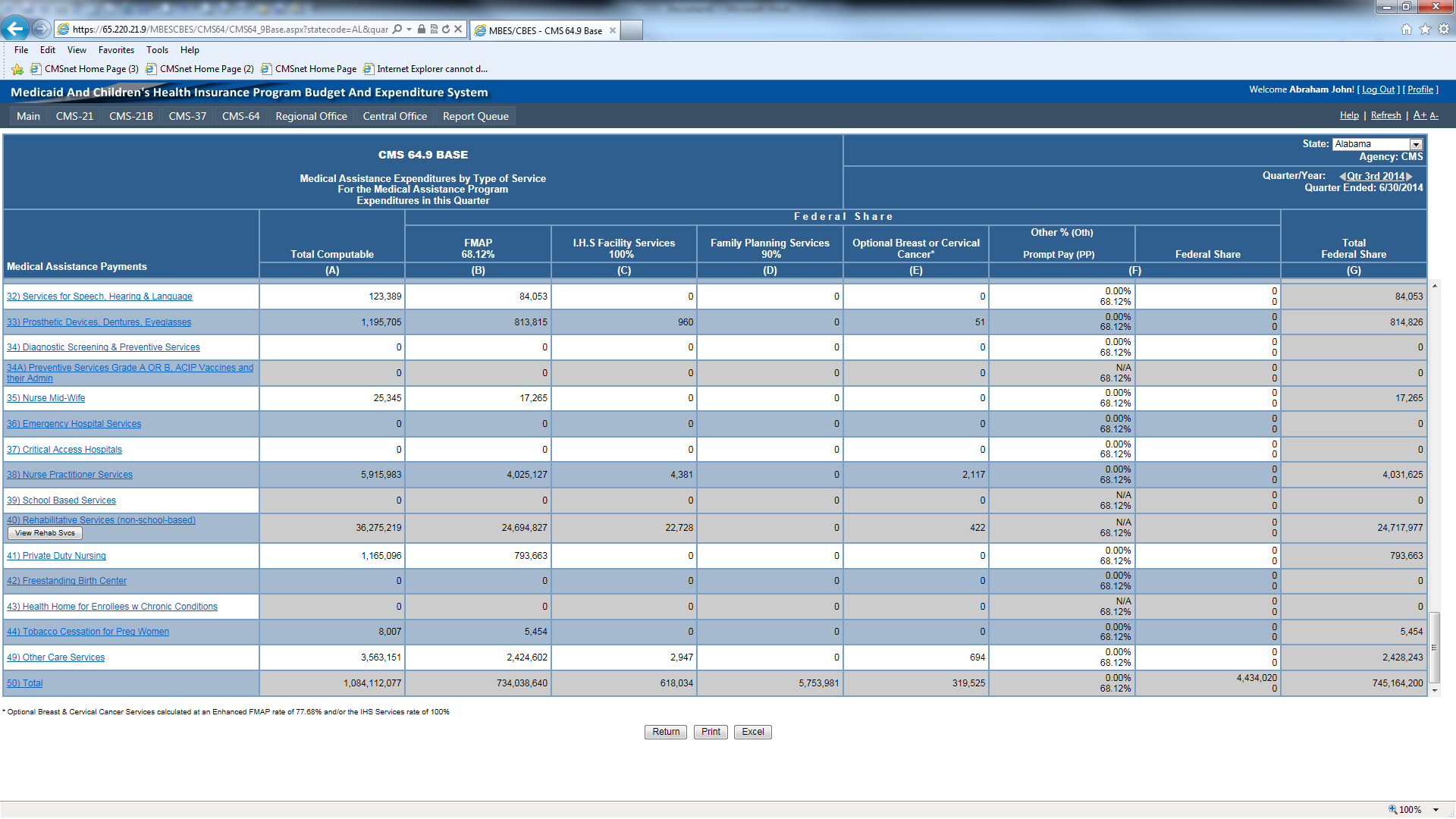Advance to next quarter with right arrow
Image resolution: width=1456 pixels, height=819 pixels.
click(1410, 176)
